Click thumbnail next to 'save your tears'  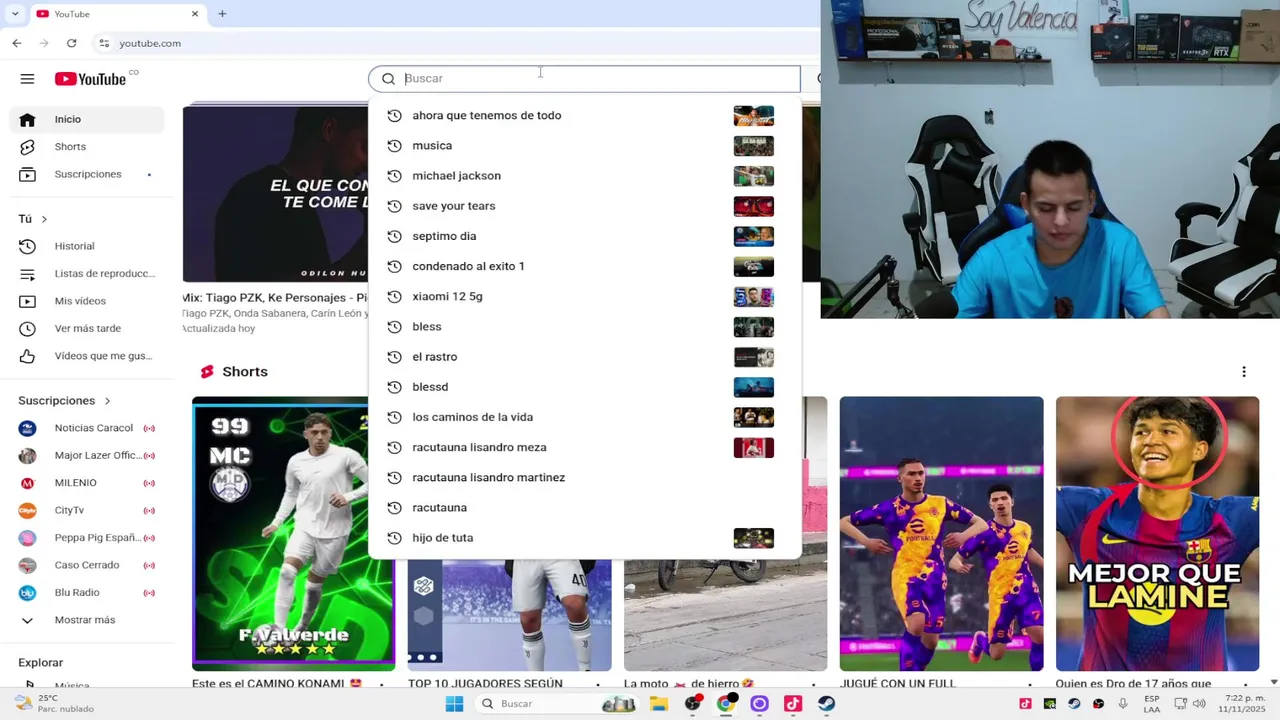(x=753, y=206)
